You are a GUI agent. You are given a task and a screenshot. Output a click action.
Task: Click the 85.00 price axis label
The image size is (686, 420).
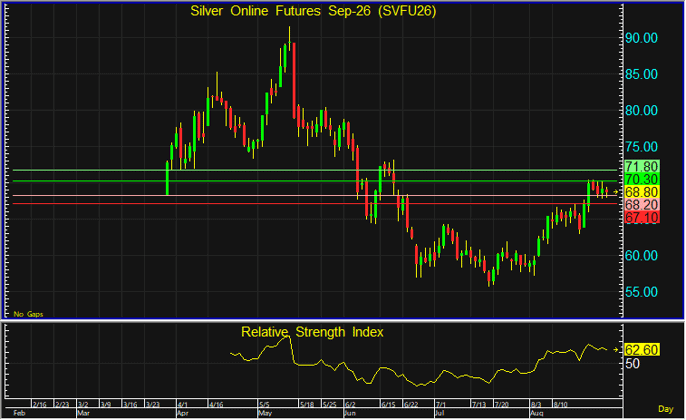(x=641, y=74)
